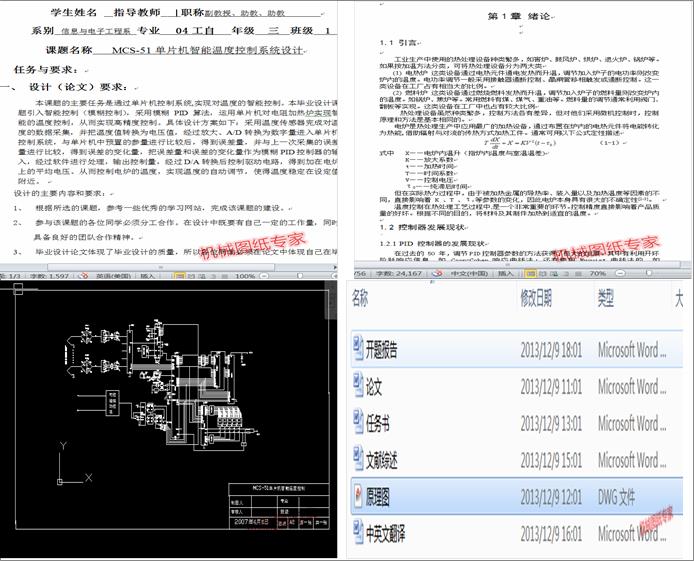Screen dimensions: 694x561
Task: Click 英语(美国) language indicator in status bar
Action: (x=113, y=276)
